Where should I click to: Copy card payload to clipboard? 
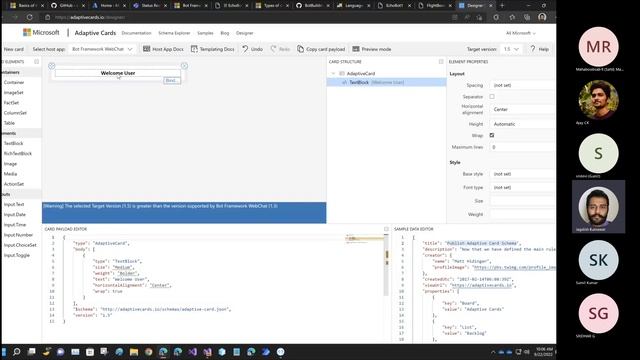(x=321, y=49)
